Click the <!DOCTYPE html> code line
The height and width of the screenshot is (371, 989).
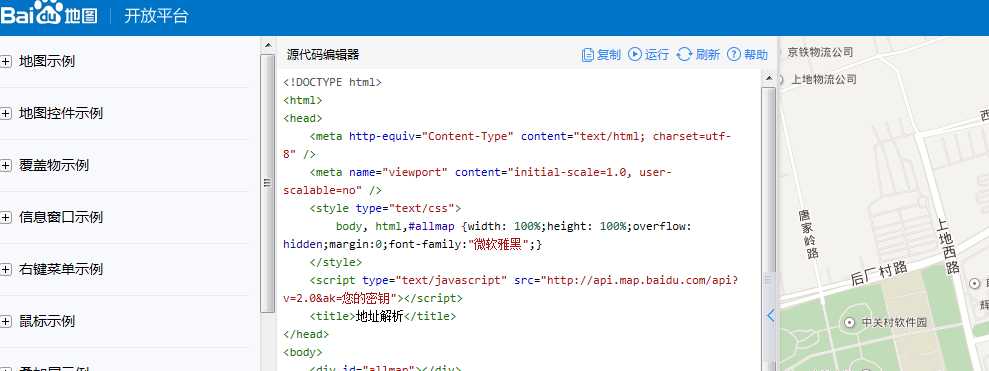[332, 82]
